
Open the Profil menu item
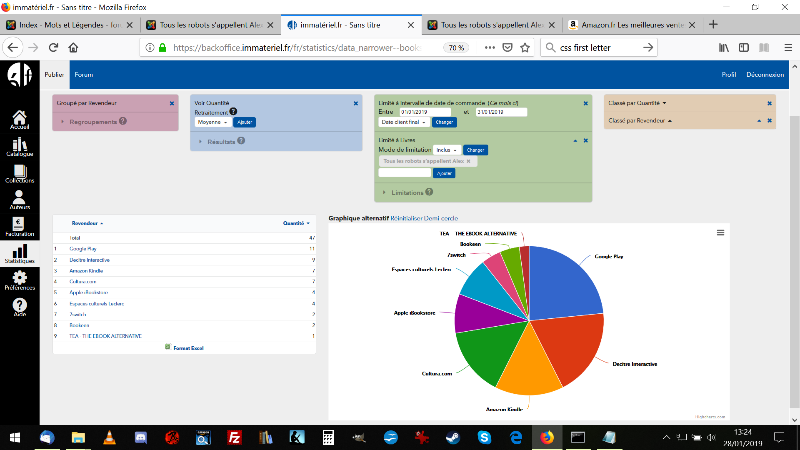[728, 75]
